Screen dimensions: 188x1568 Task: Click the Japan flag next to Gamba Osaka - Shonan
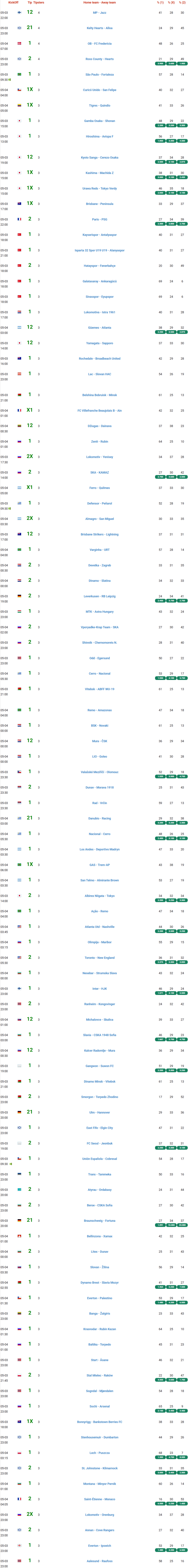19,121
